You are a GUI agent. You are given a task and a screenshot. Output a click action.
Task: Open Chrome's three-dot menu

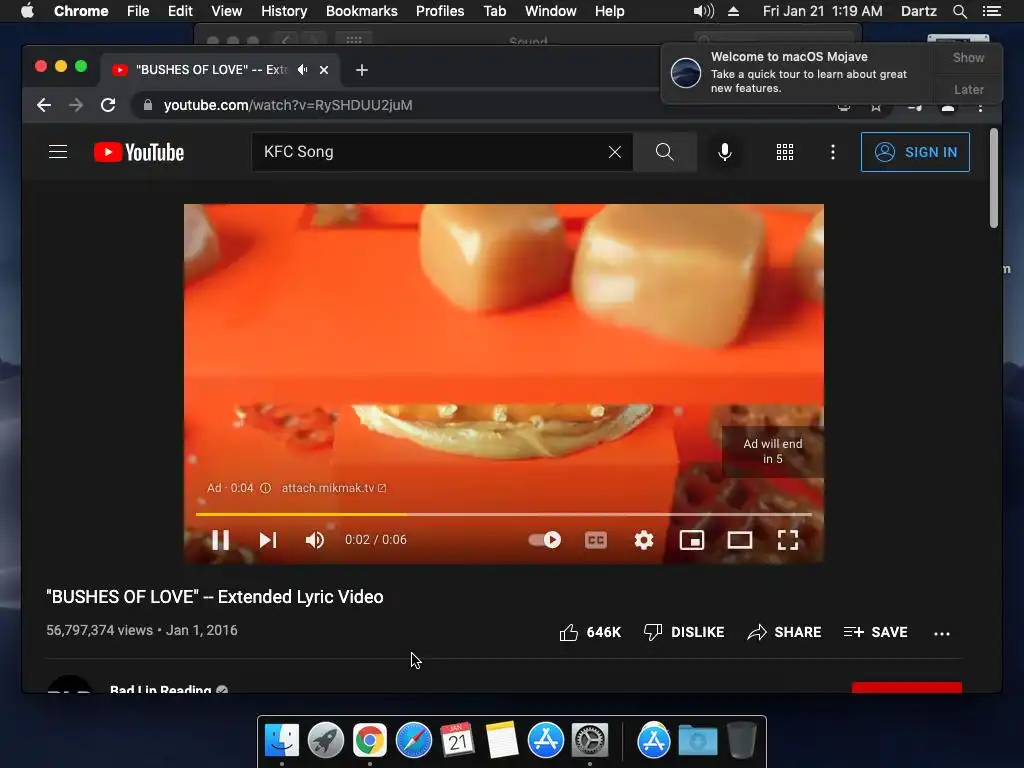pyautogui.click(x=980, y=108)
